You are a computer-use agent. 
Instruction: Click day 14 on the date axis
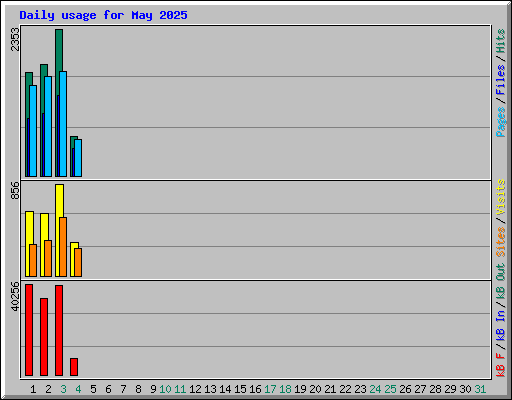pyautogui.click(x=225, y=389)
